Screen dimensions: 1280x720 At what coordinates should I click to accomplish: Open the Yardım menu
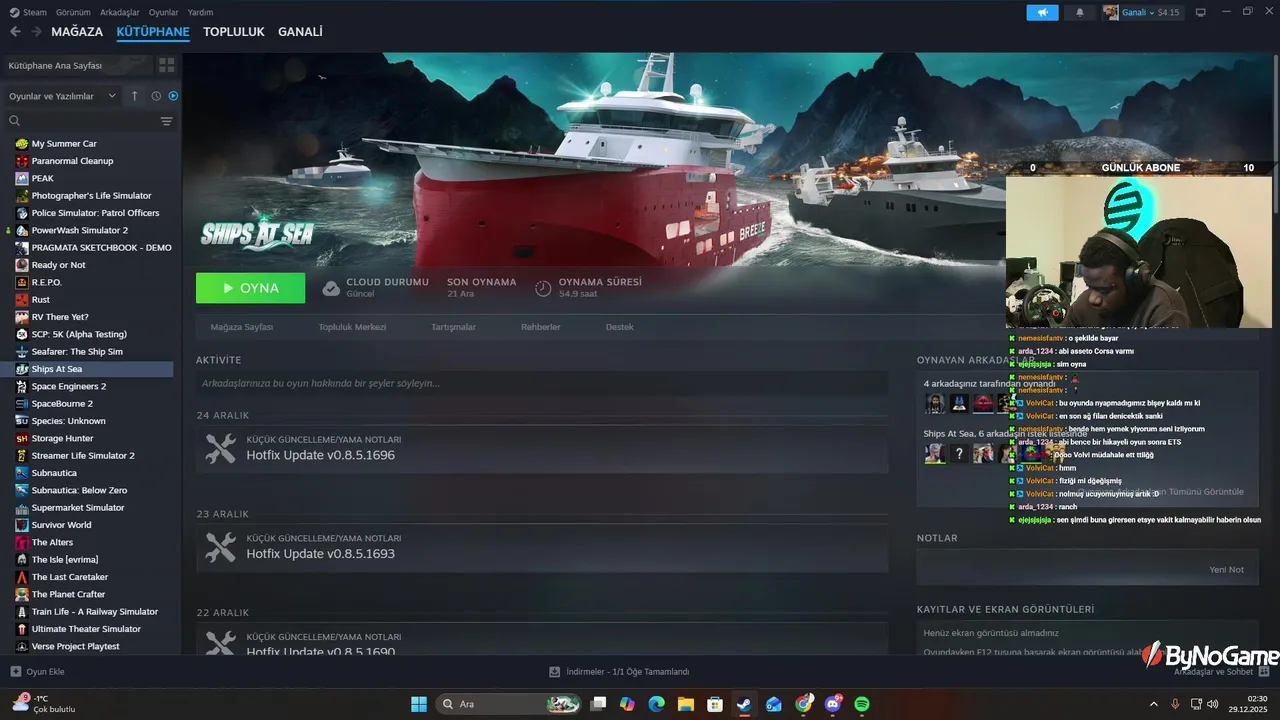[x=200, y=12]
